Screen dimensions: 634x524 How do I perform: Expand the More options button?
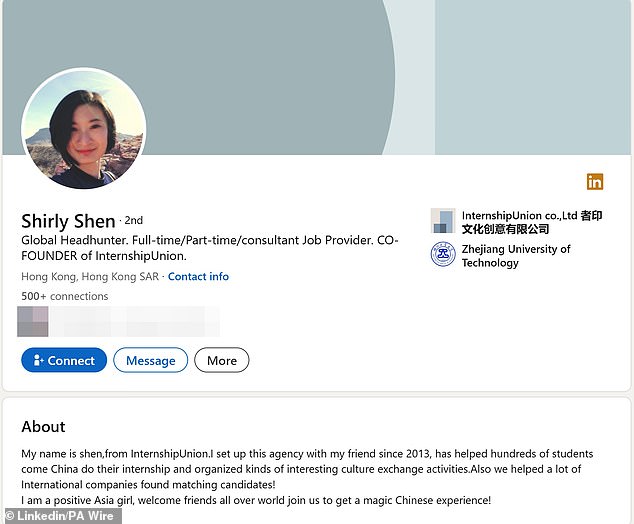221,360
